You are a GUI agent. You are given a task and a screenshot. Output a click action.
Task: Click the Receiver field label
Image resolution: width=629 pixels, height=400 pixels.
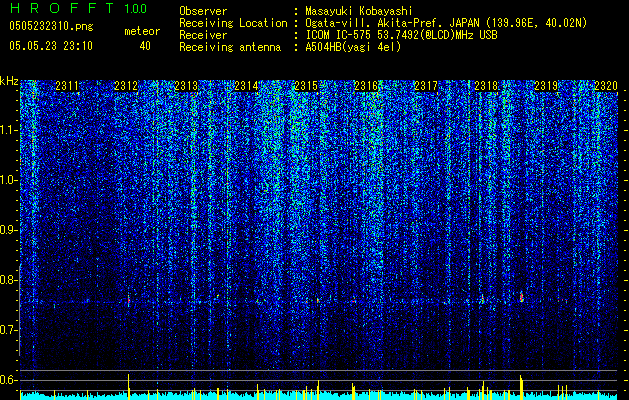pos(203,35)
